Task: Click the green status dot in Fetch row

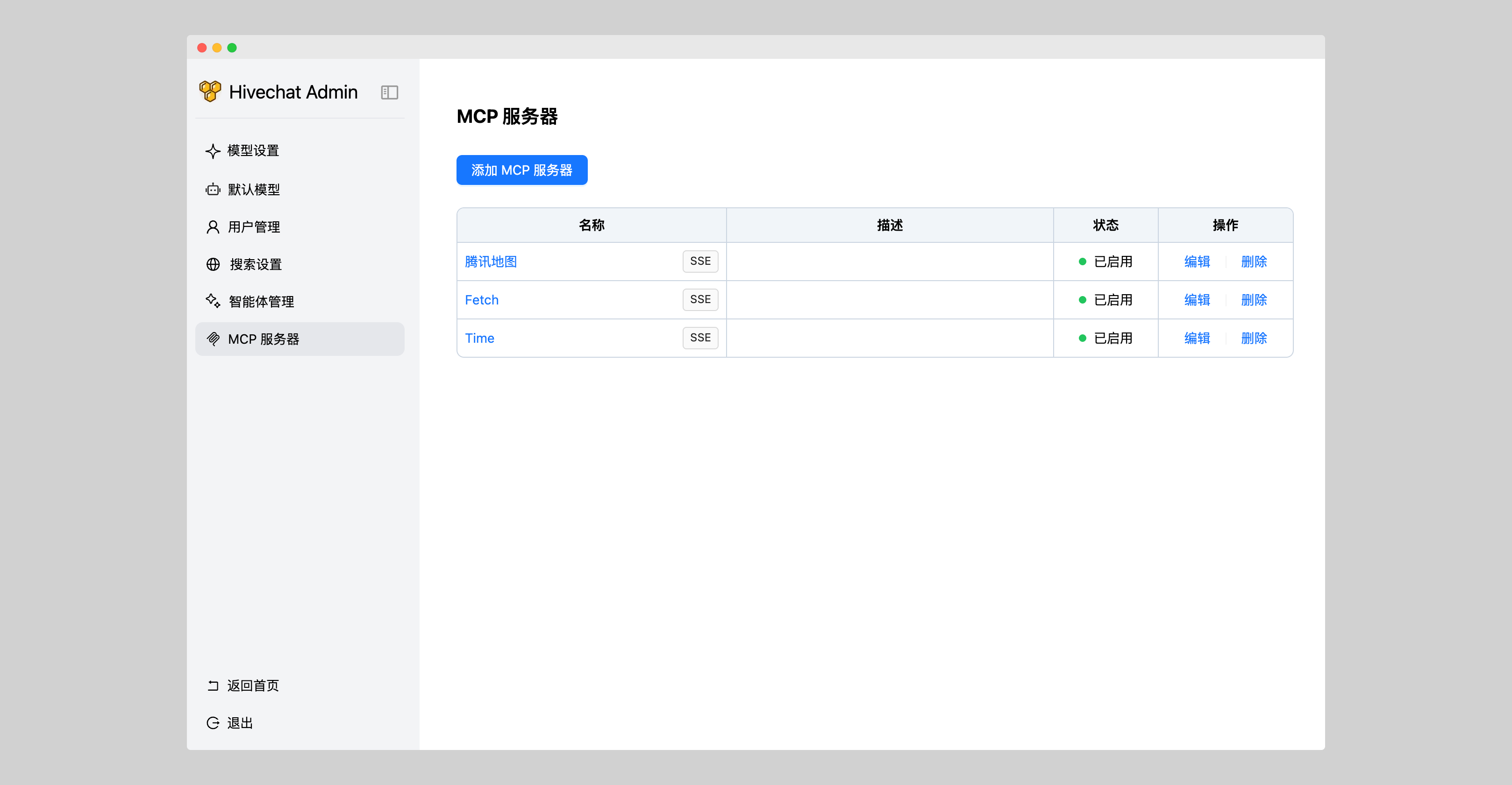Action: [1082, 300]
